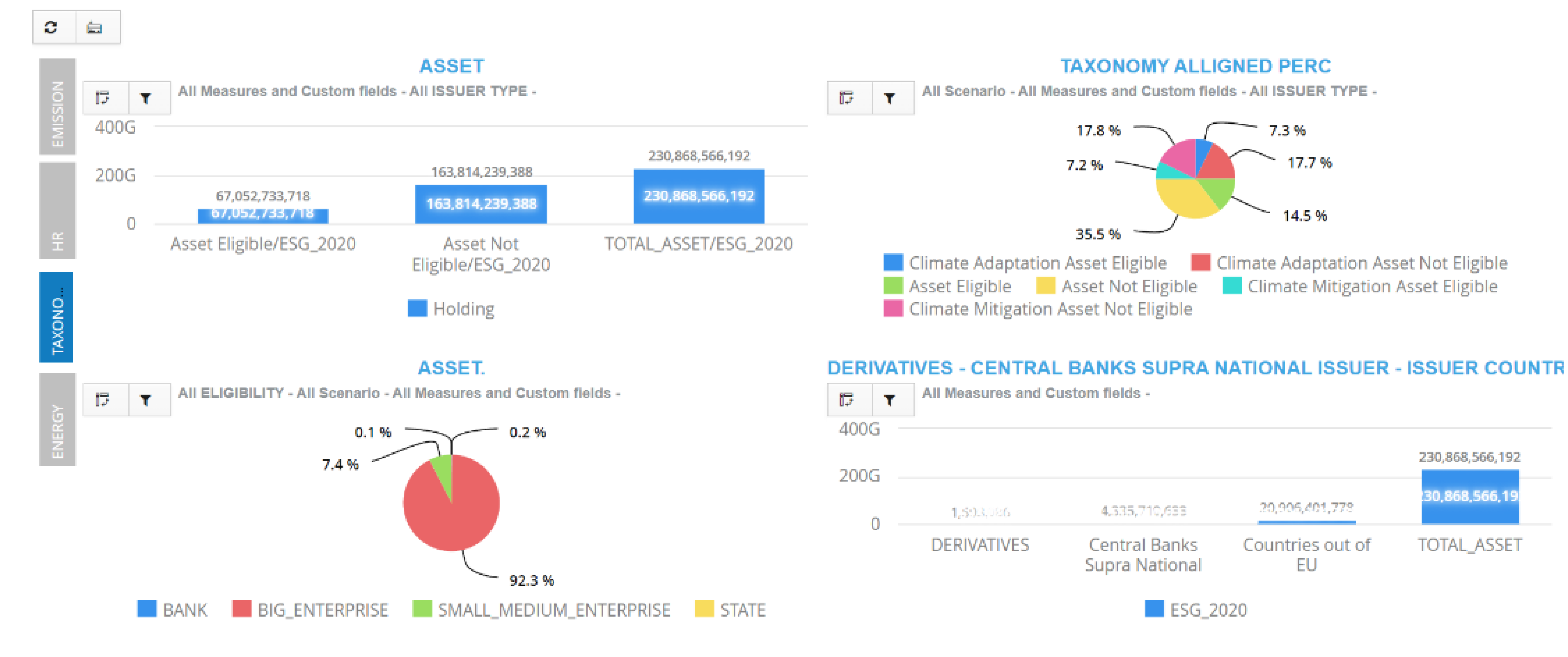Image resolution: width=1568 pixels, height=657 pixels.
Task: Click the refresh dashboard icon
Action: (51, 27)
